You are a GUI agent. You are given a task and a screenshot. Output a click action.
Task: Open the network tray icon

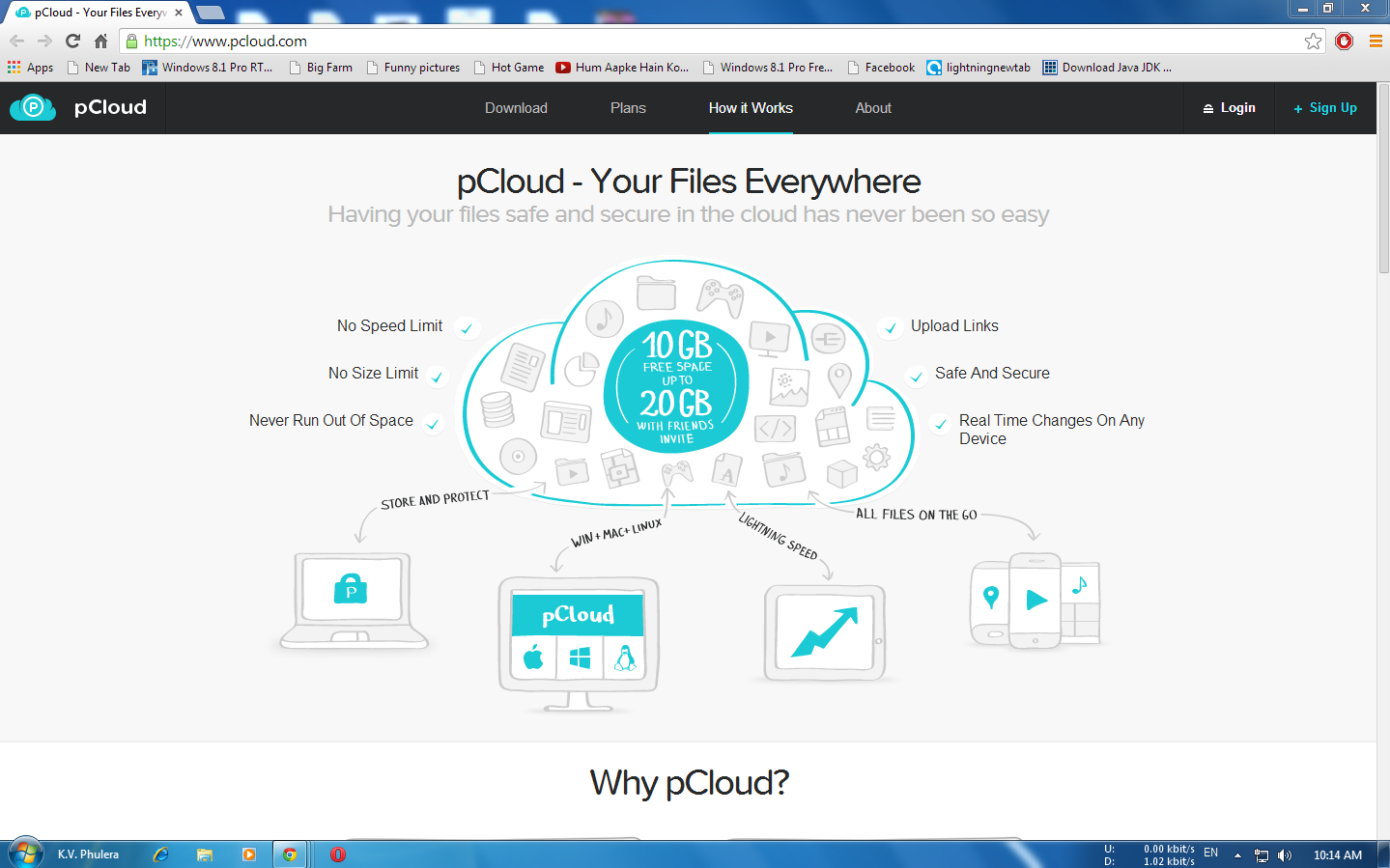coord(1262,855)
